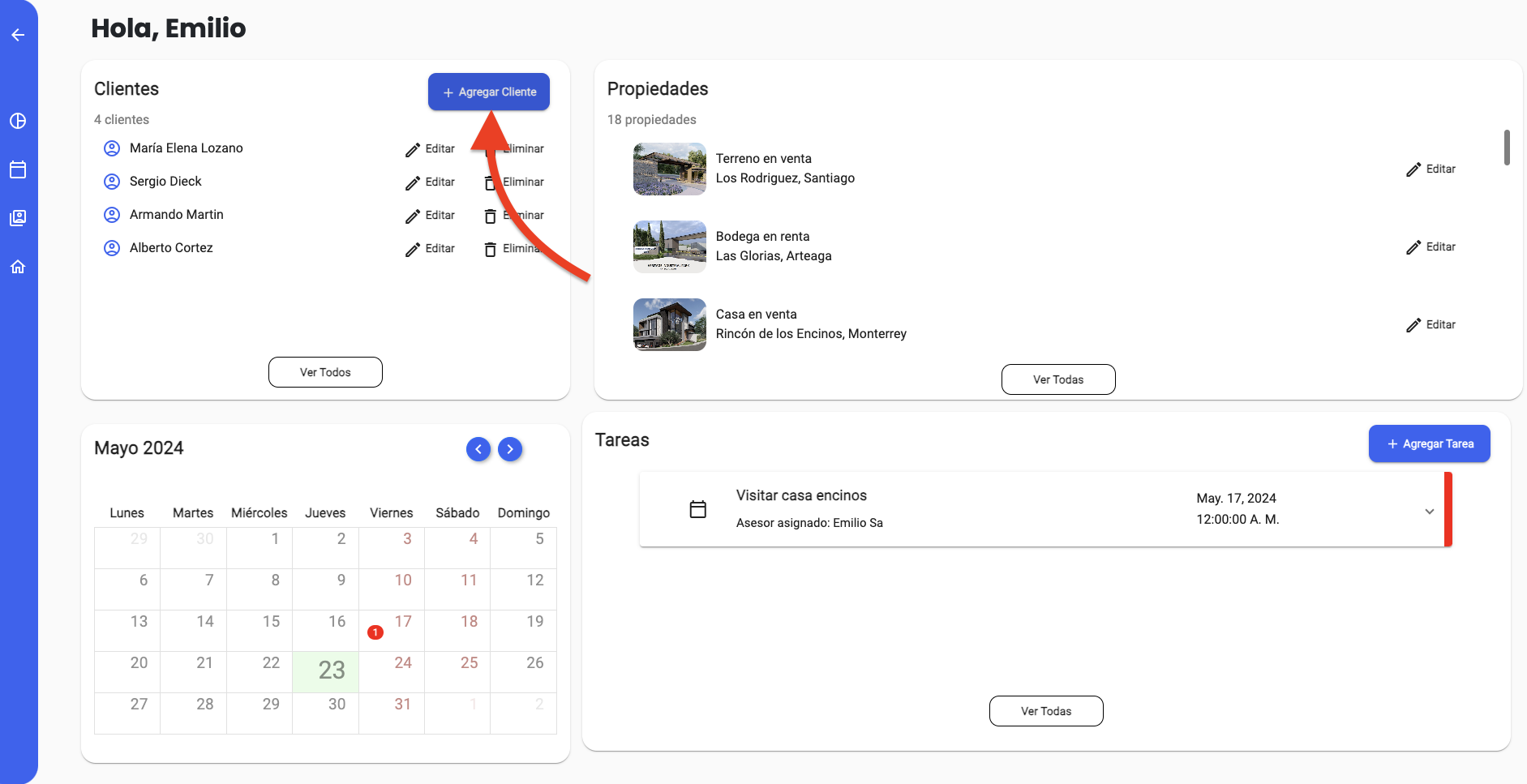Go to next month in calendar
This screenshot has width=1527, height=784.
pyautogui.click(x=510, y=449)
